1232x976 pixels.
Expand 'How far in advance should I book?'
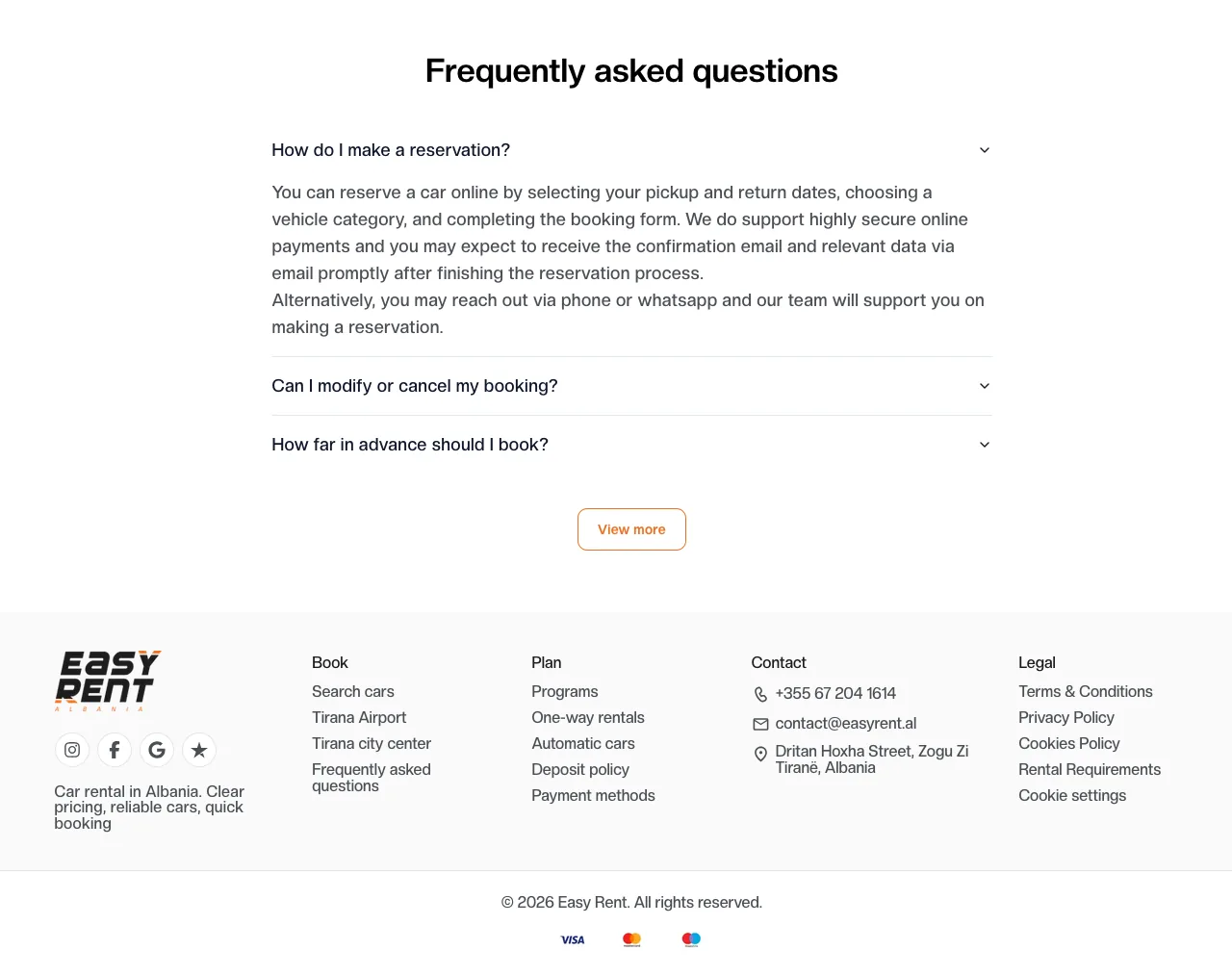coord(631,445)
